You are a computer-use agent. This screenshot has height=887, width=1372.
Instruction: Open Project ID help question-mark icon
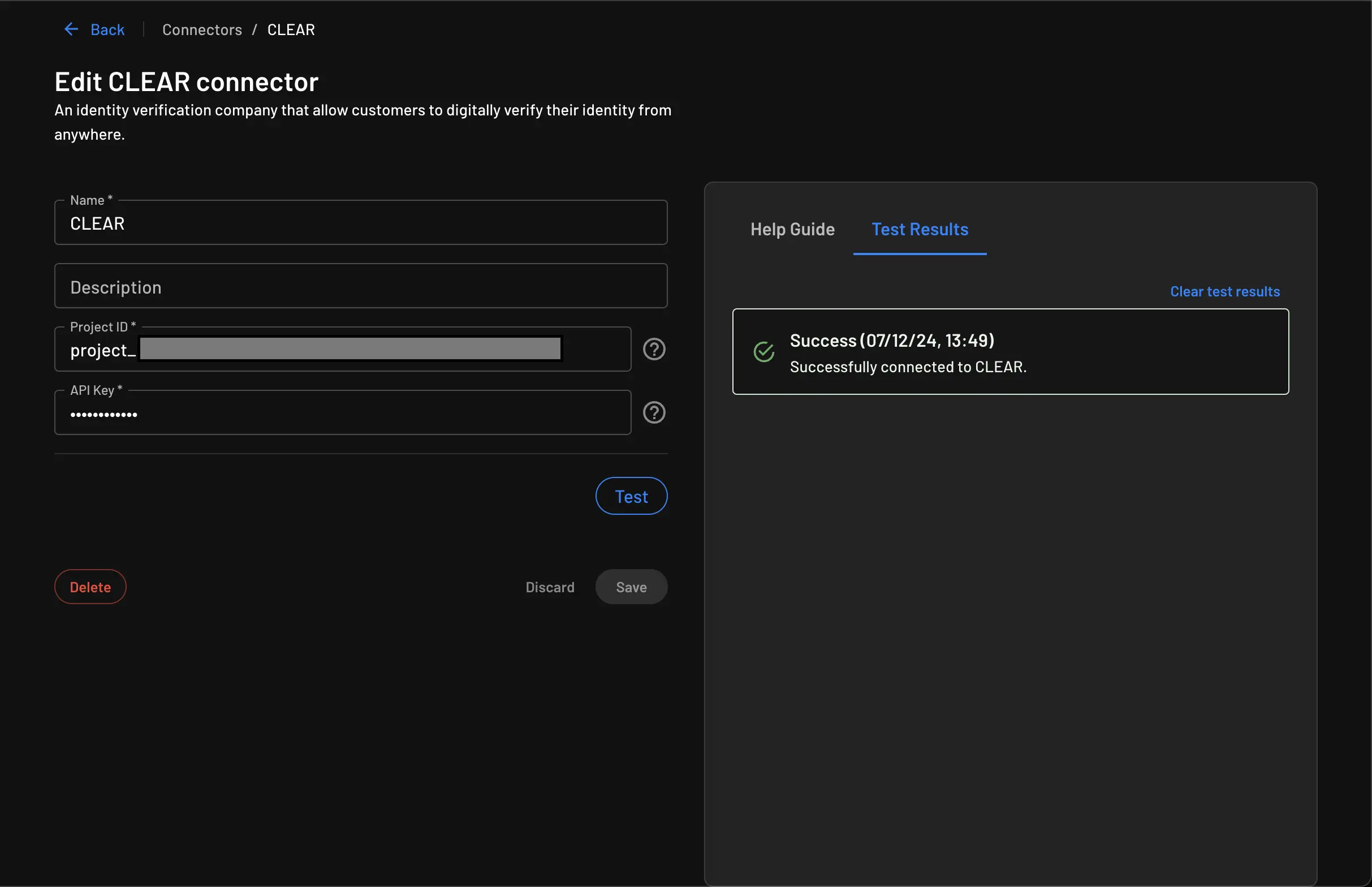point(654,349)
